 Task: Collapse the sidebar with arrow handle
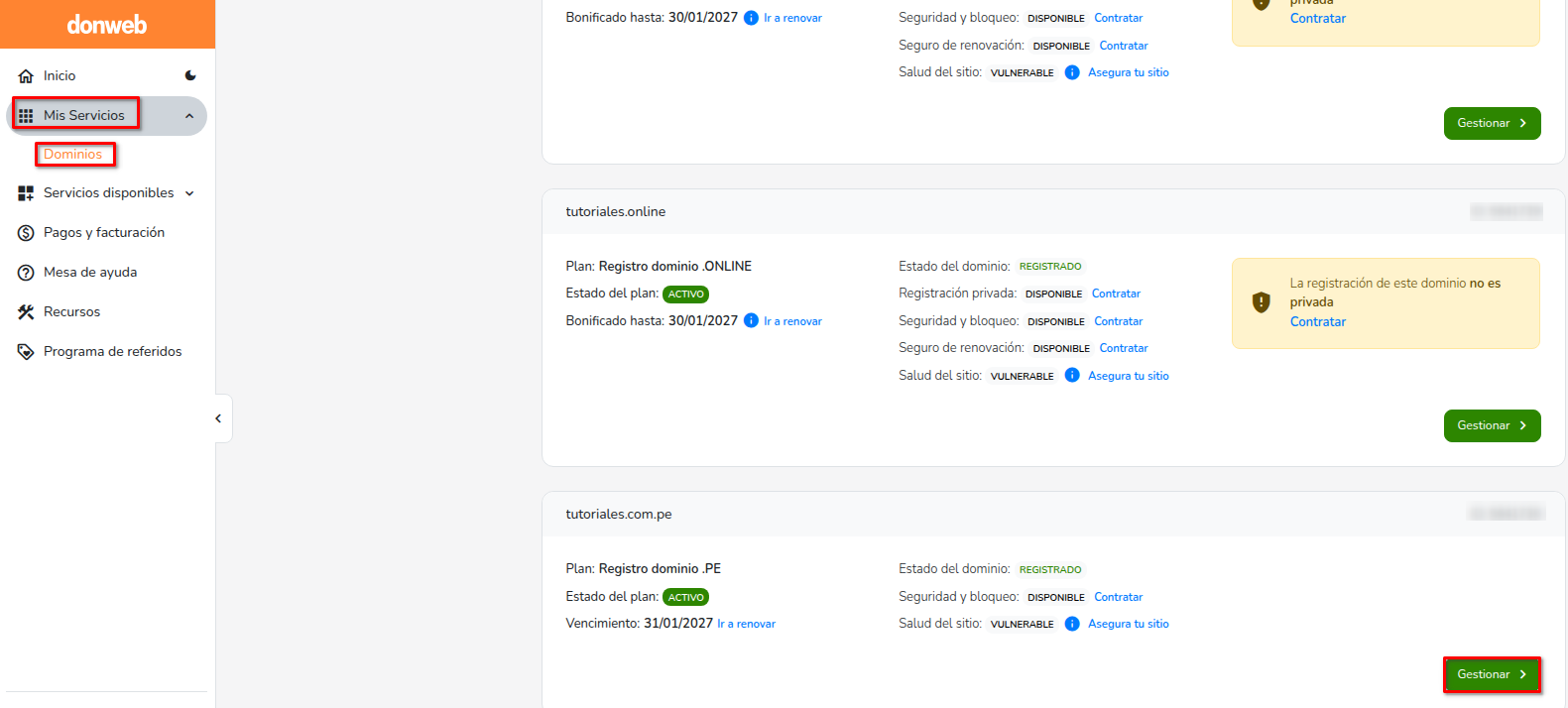click(219, 418)
